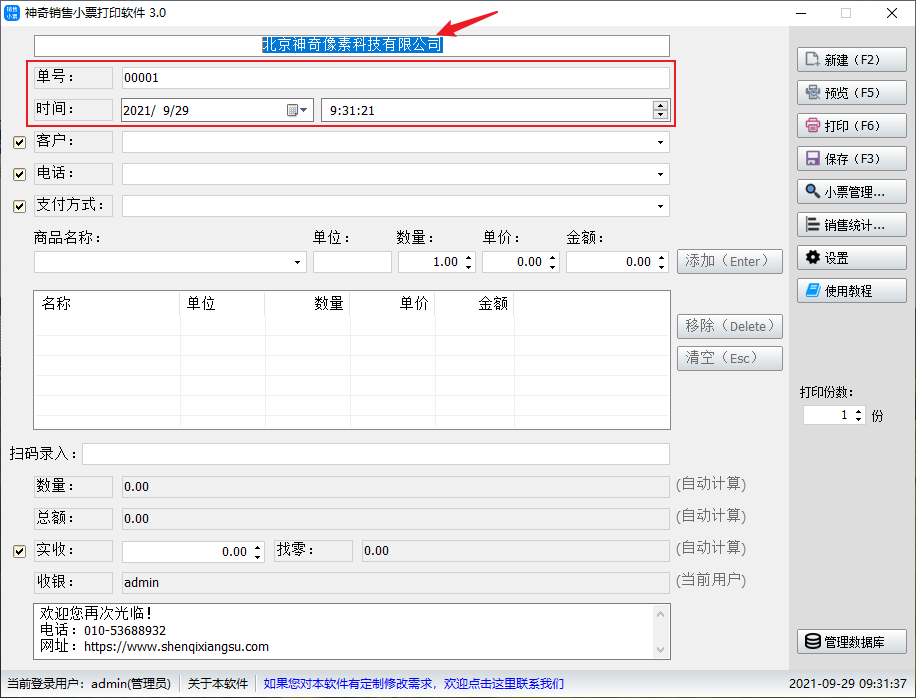Toggle the 实收 checkbox
The width and height of the screenshot is (916, 698).
coord(20,551)
